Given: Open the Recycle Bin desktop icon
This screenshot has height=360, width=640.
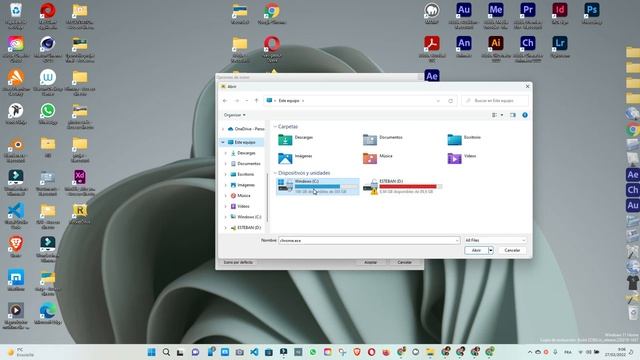Looking at the screenshot, I should coord(16,16).
